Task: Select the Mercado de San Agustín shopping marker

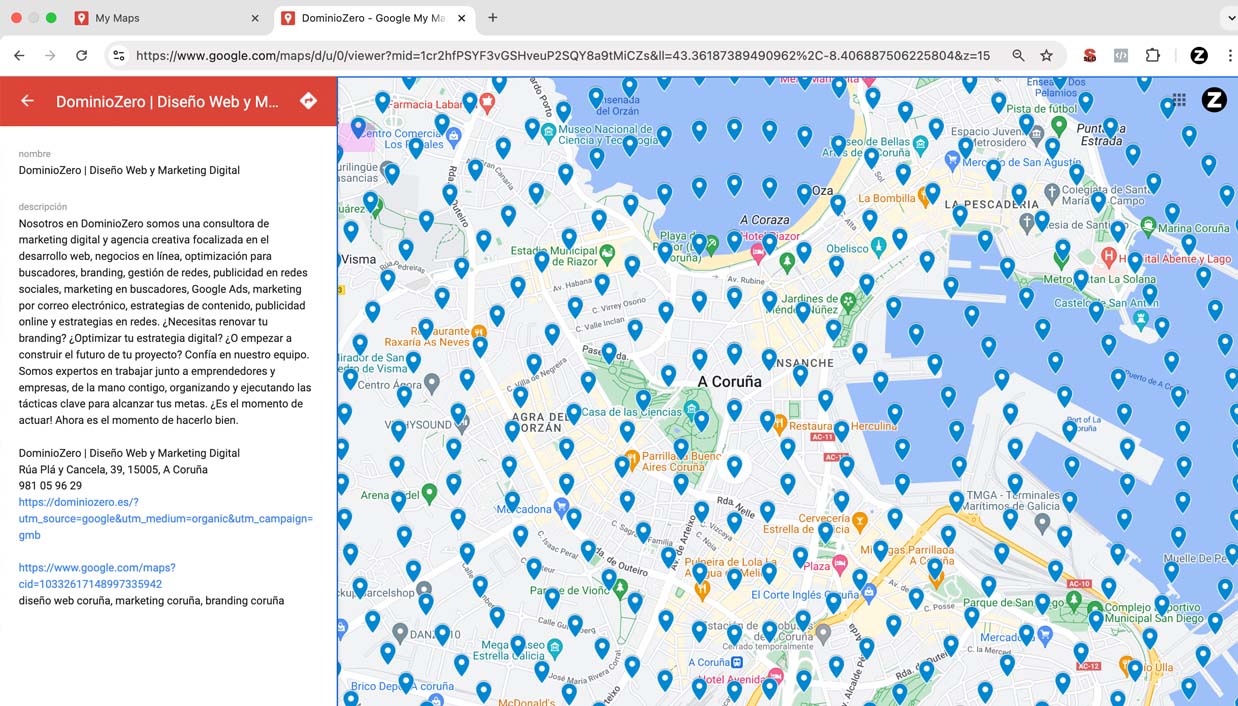Action: coord(953,160)
